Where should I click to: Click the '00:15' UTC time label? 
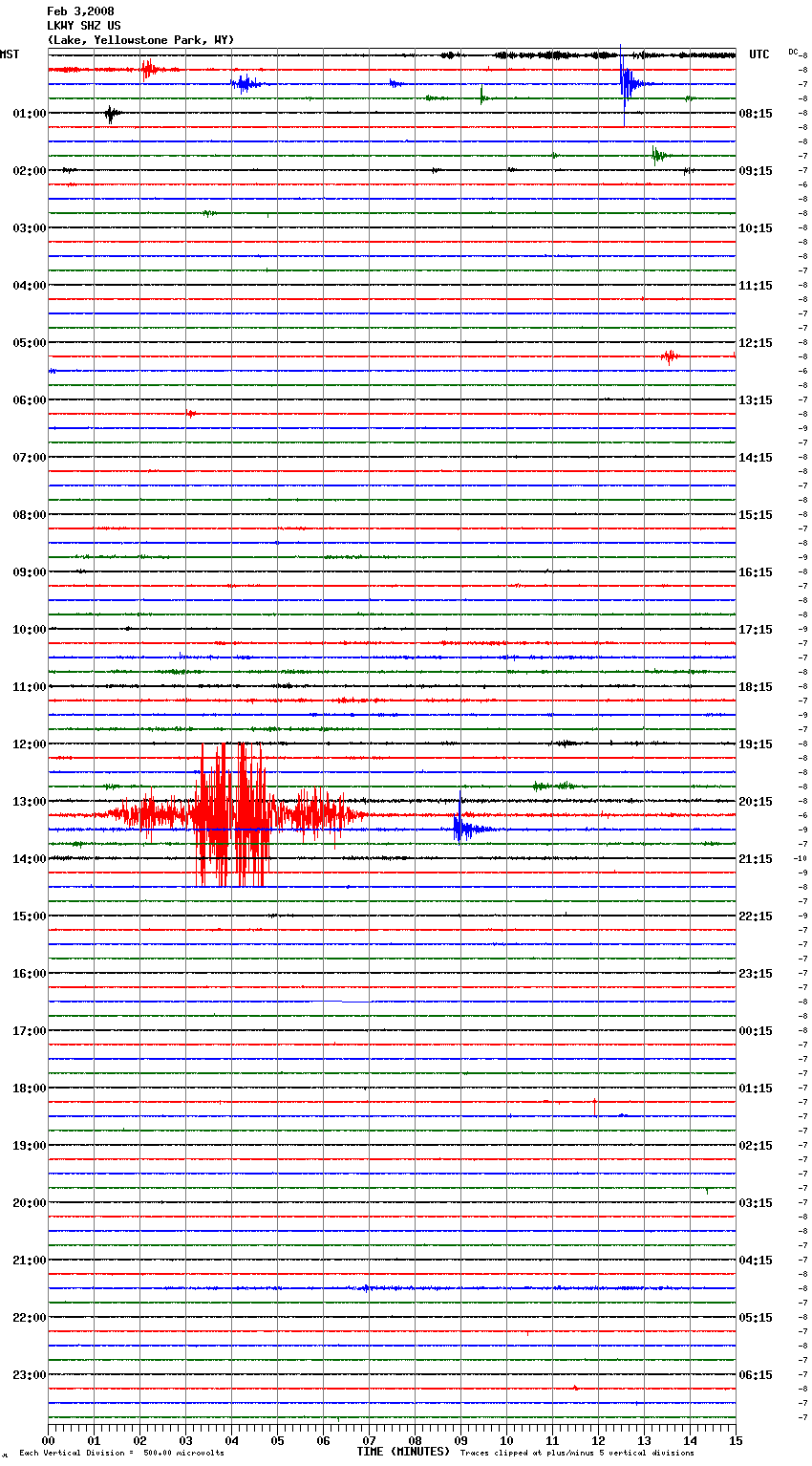point(756,1031)
